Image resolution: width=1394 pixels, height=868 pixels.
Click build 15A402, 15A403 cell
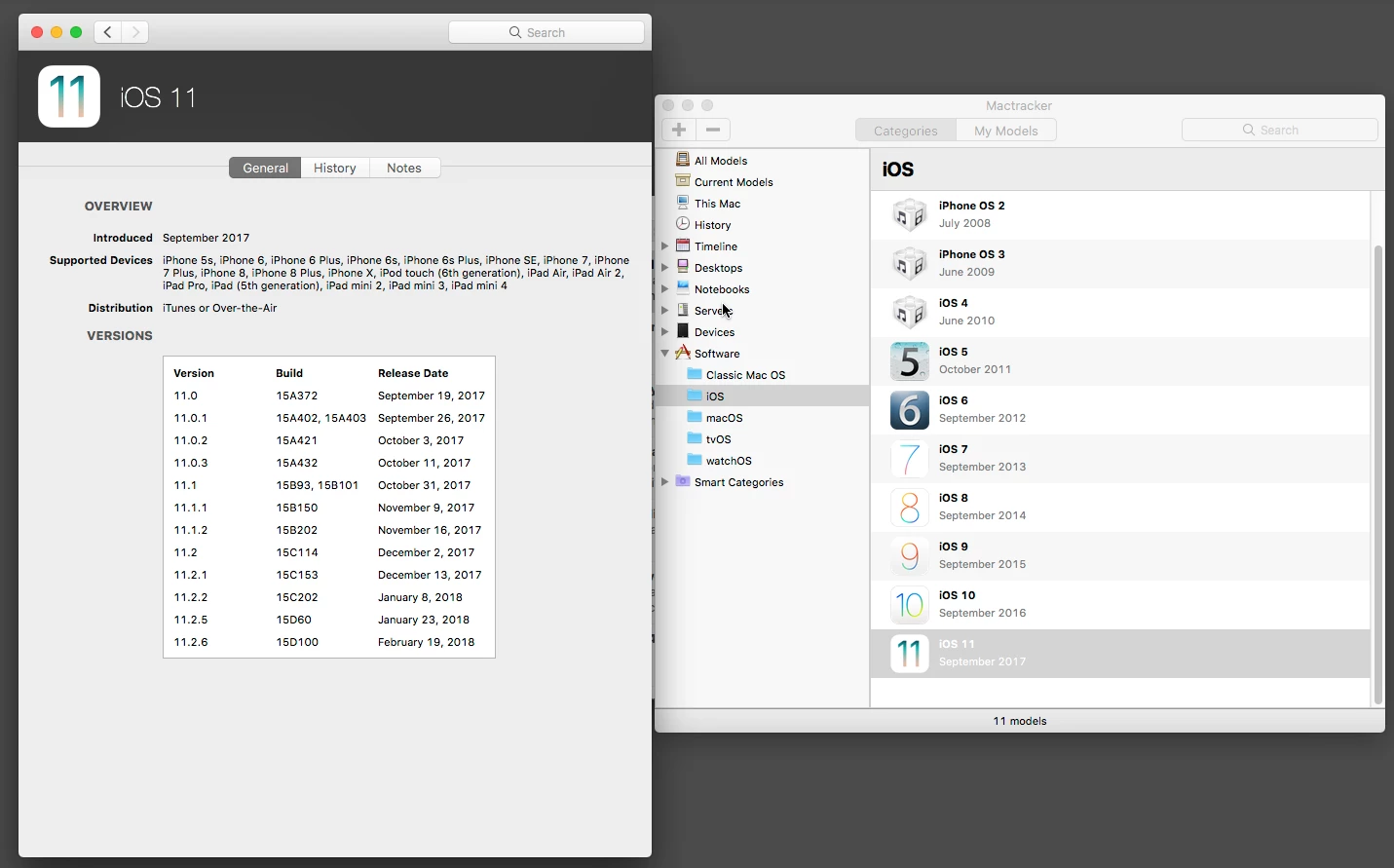tap(321, 418)
